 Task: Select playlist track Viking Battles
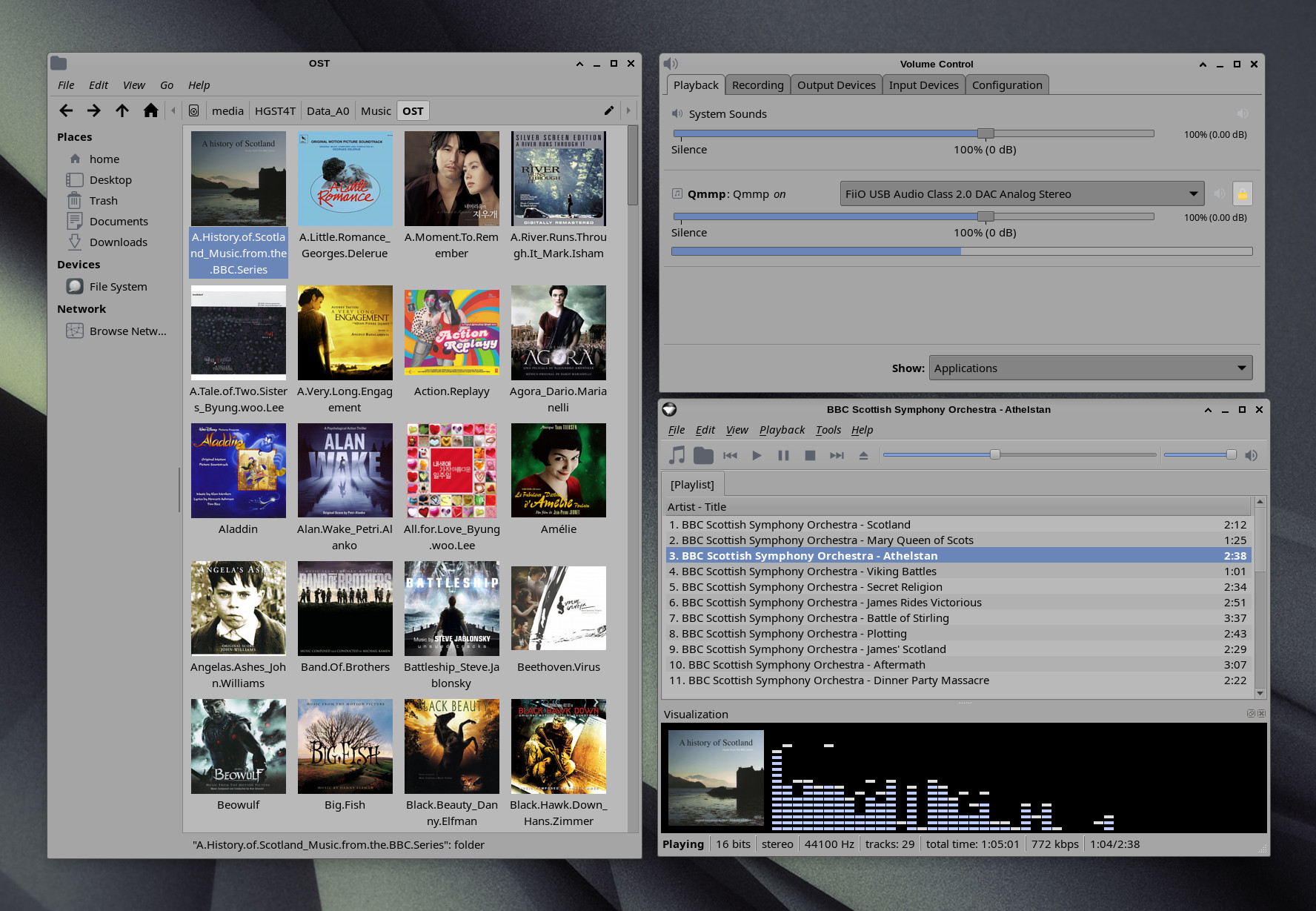click(957, 572)
